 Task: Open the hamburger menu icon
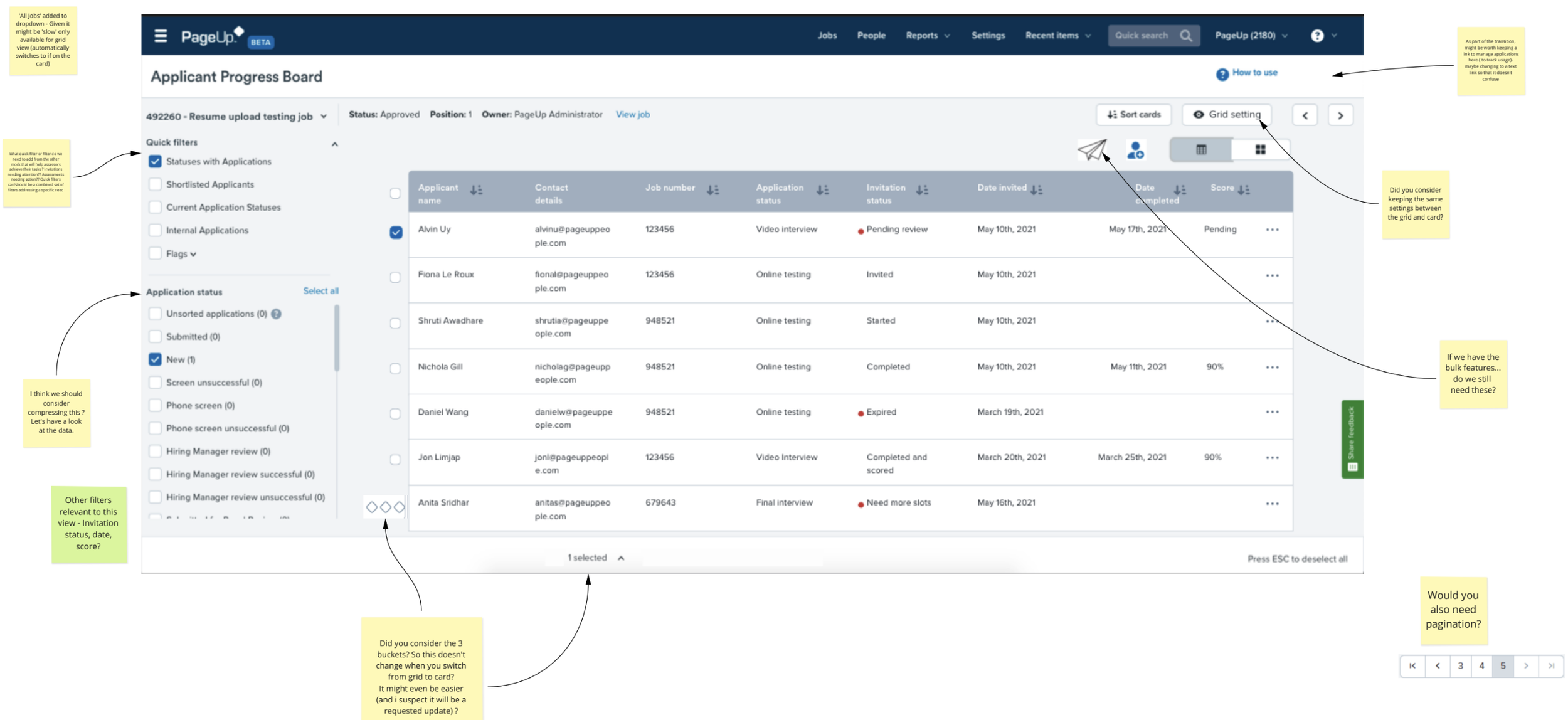pyautogui.click(x=161, y=36)
